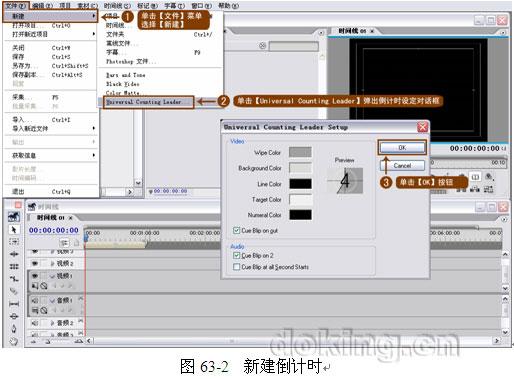
Task: Open the monitor panel menu button
Action: 503,32
